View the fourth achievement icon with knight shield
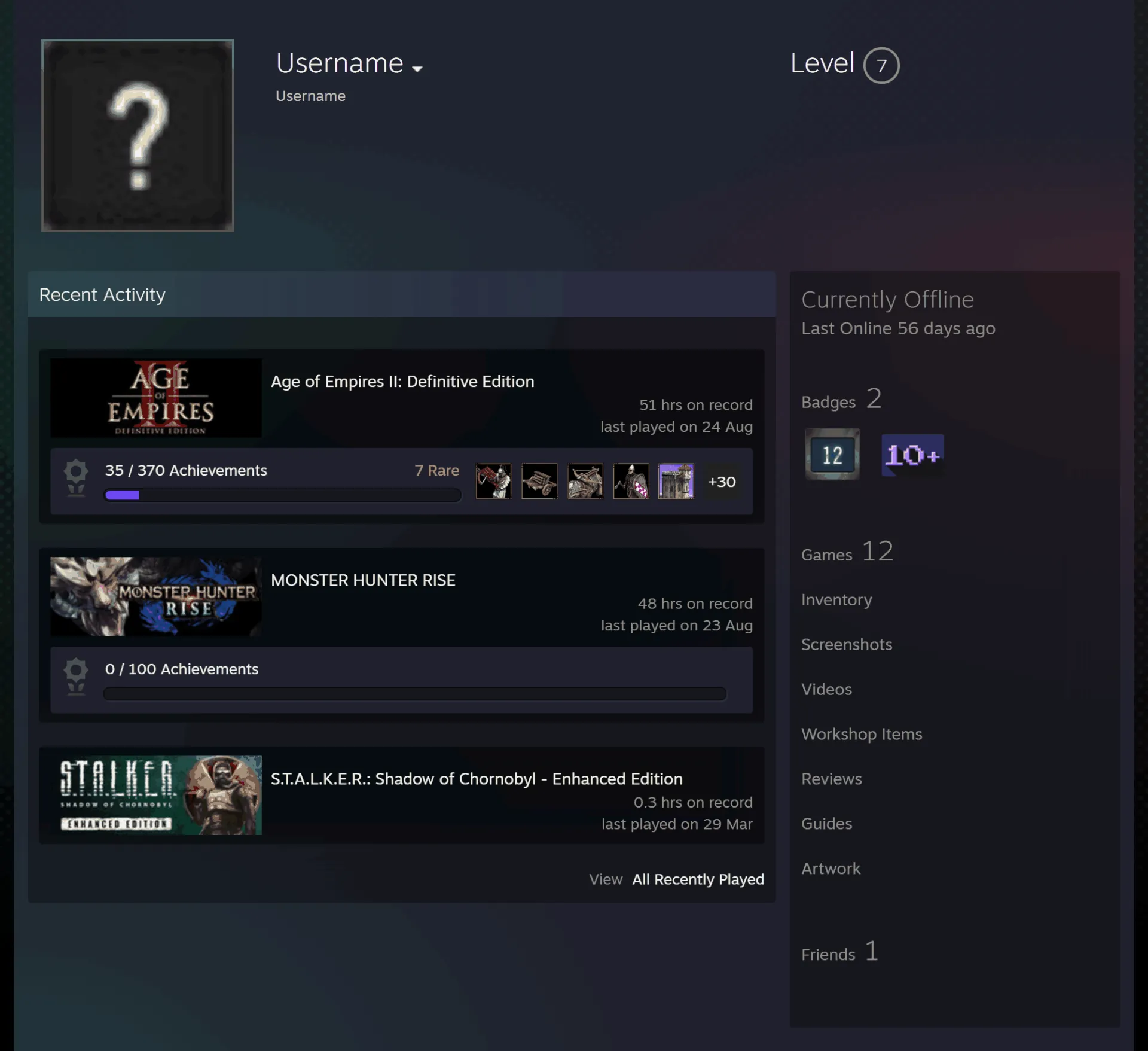The width and height of the screenshot is (1148, 1051). click(x=631, y=481)
